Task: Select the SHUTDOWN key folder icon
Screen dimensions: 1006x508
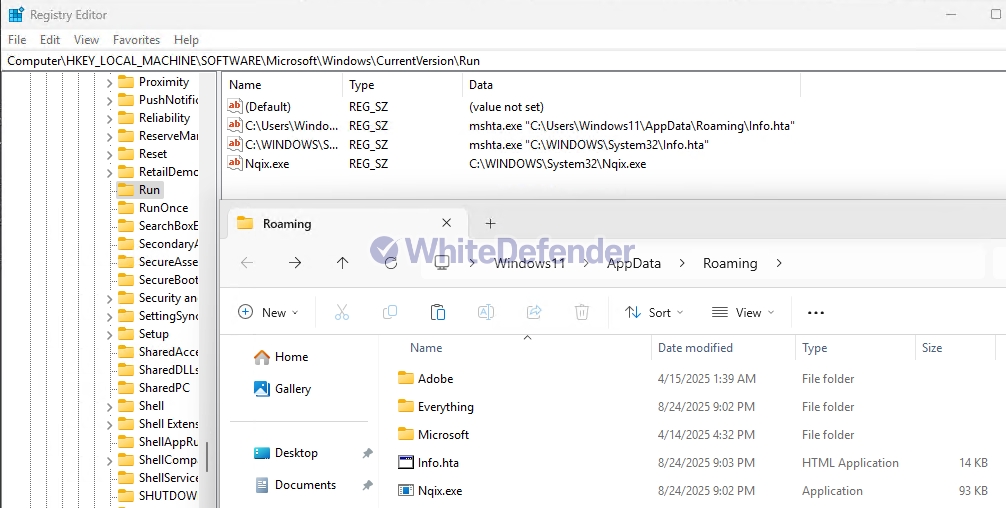Action: tap(126, 496)
